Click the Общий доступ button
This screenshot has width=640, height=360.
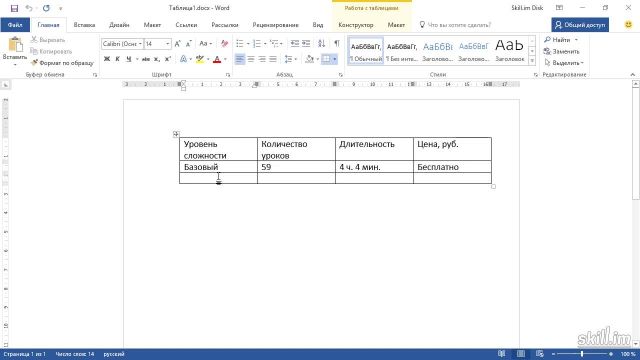[580, 25]
